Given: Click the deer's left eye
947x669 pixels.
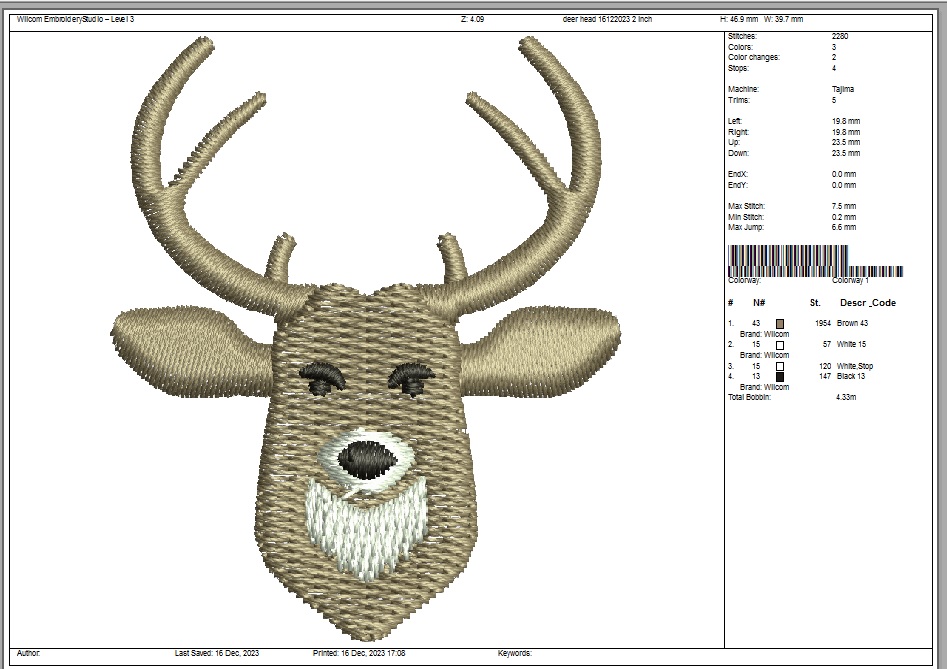Looking at the screenshot, I should [322, 378].
